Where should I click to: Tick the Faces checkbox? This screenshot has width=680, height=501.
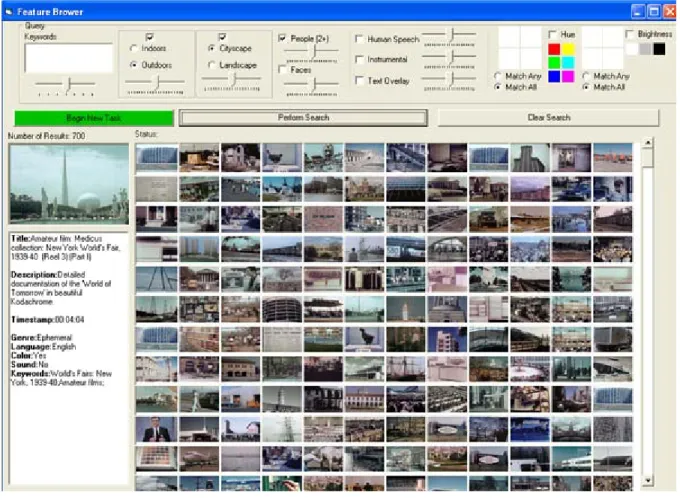click(x=283, y=69)
